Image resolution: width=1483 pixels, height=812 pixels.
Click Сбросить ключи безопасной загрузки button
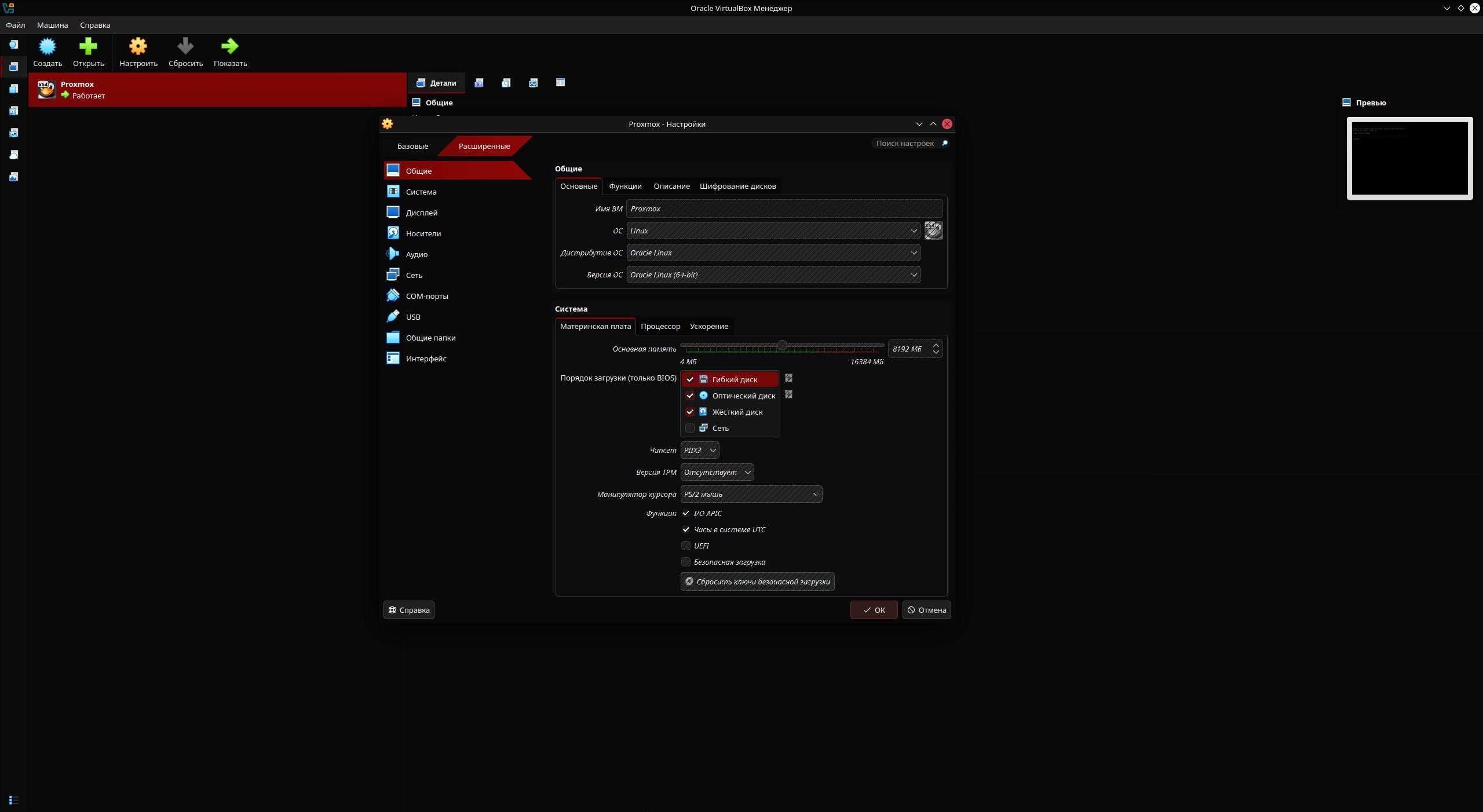pos(757,581)
